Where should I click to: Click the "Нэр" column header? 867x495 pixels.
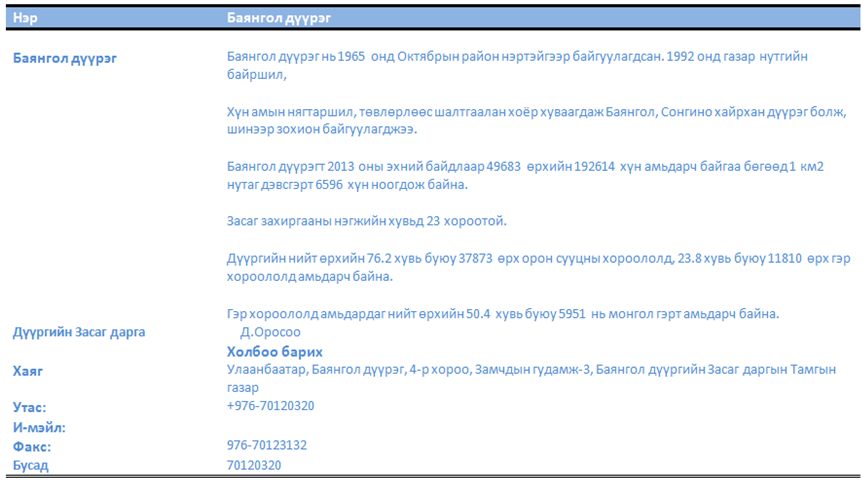23,18
